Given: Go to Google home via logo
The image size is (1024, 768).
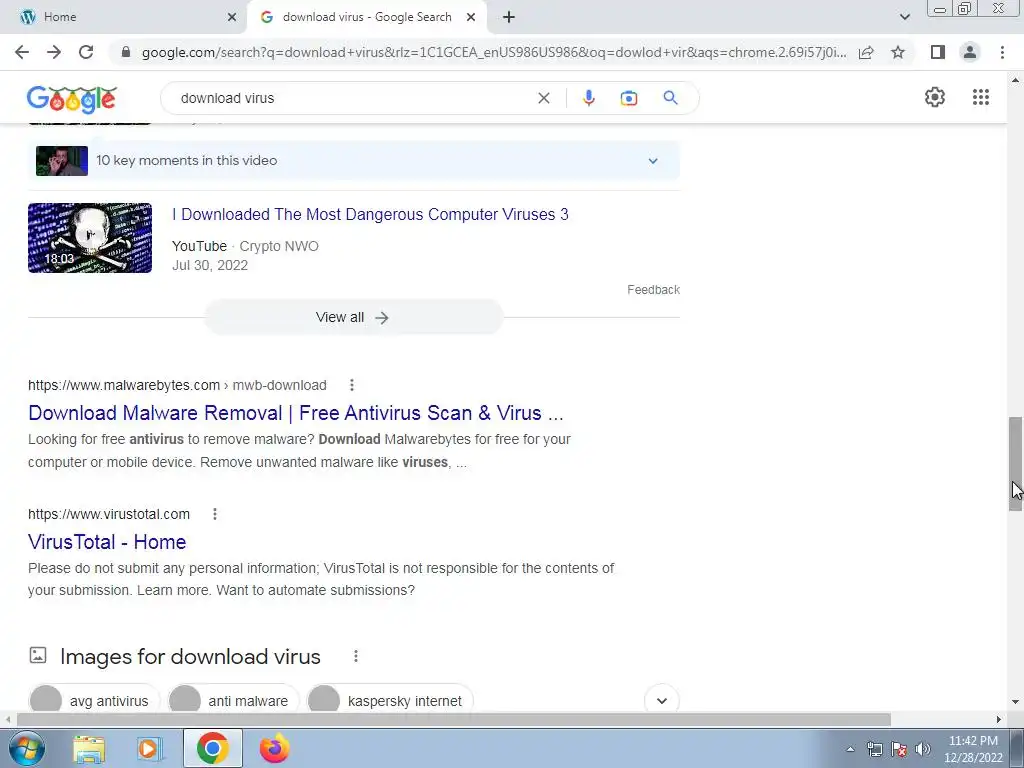Looking at the screenshot, I should (x=72, y=99).
